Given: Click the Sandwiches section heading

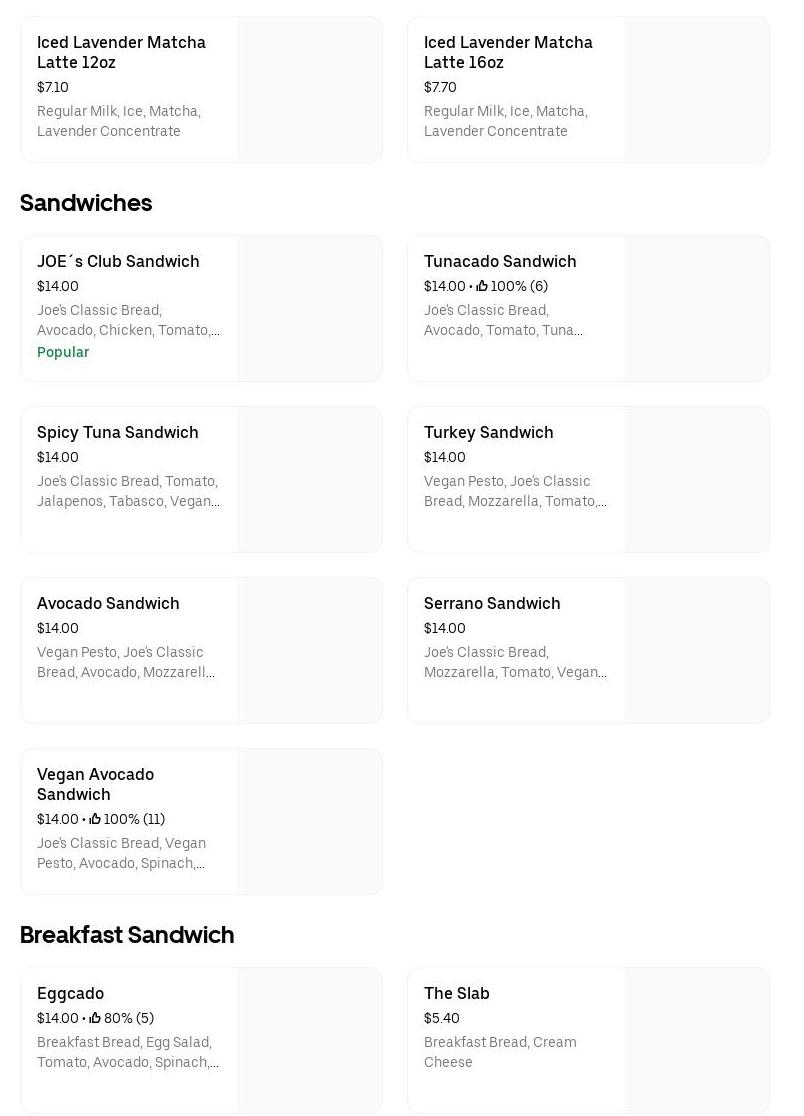Looking at the screenshot, I should point(86,203).
